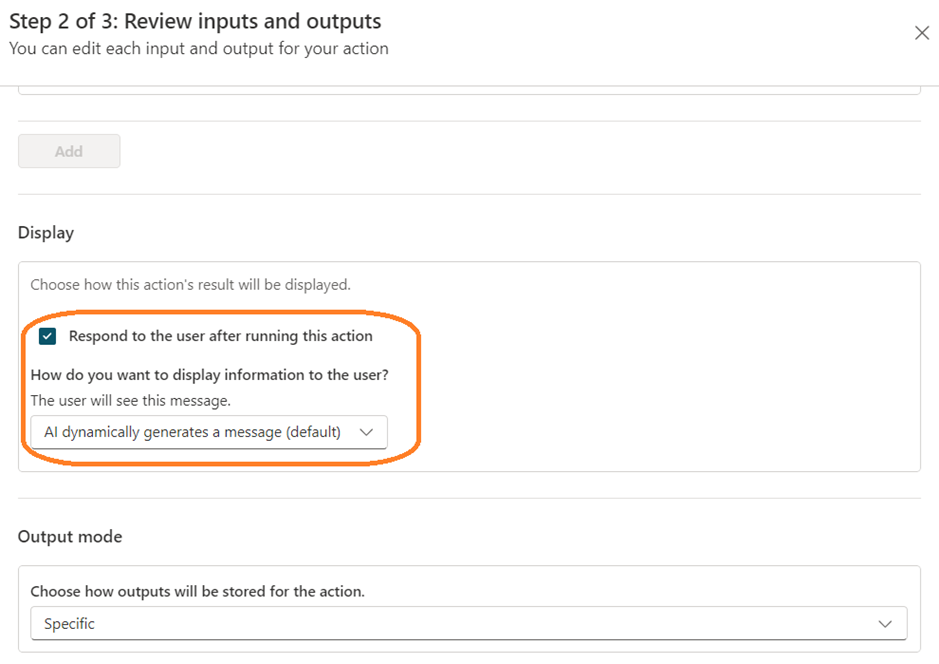The width and height of the screenshot is (939, 664).
Task: Click the chevron arrow on the message display dropdown
Action: [366, 432]
